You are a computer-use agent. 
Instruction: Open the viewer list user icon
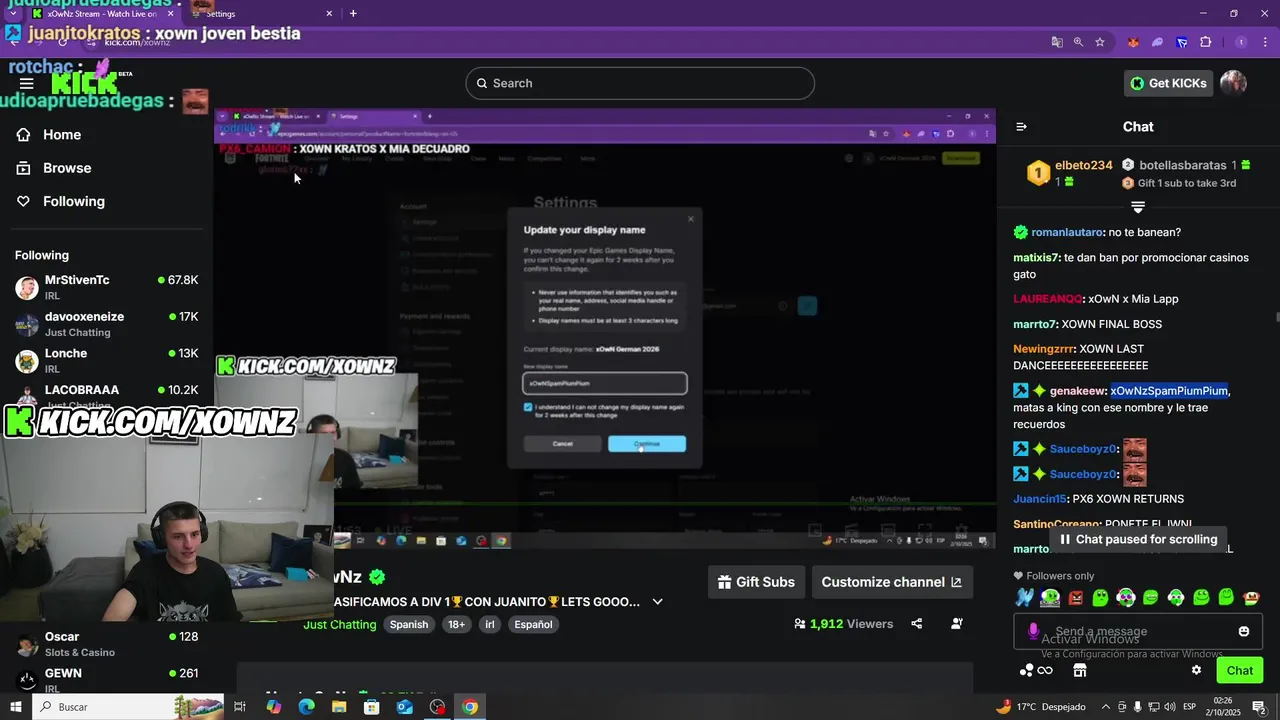[x=957, y=624]
